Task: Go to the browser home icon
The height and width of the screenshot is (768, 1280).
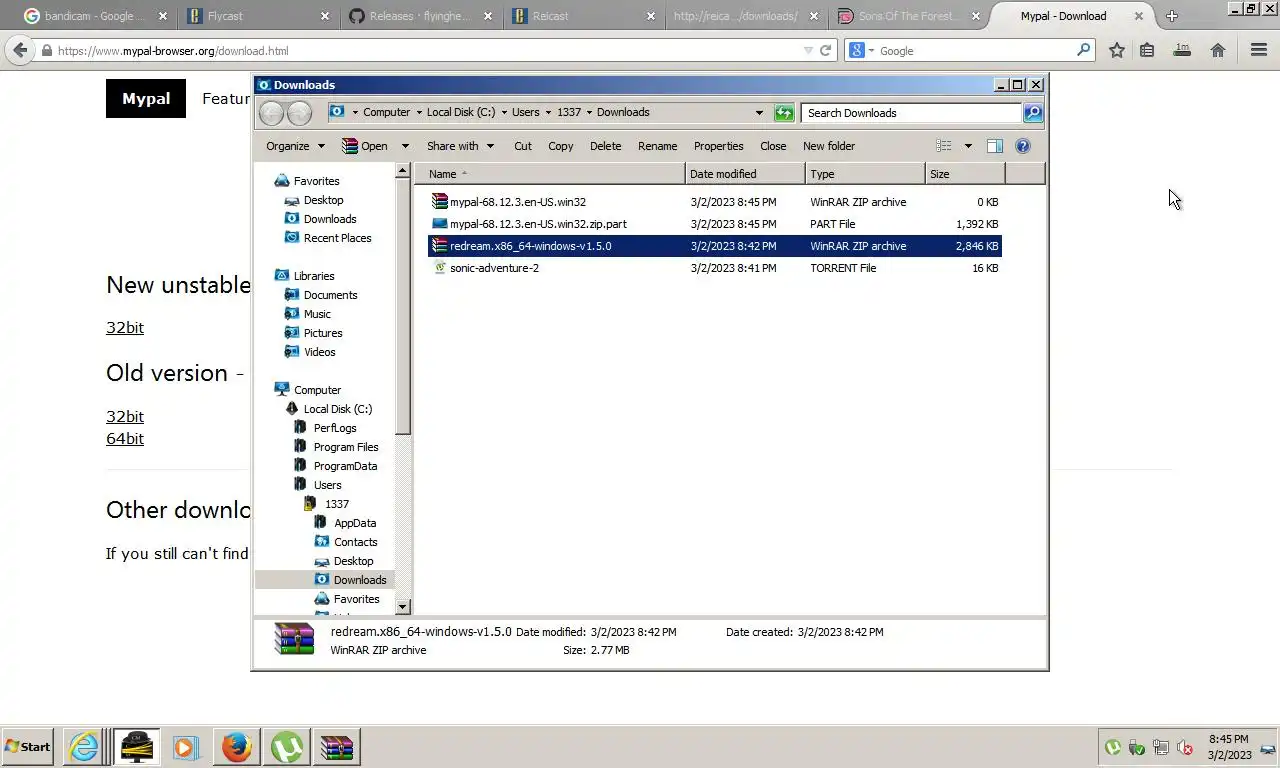Action: tap(1218, 50)
